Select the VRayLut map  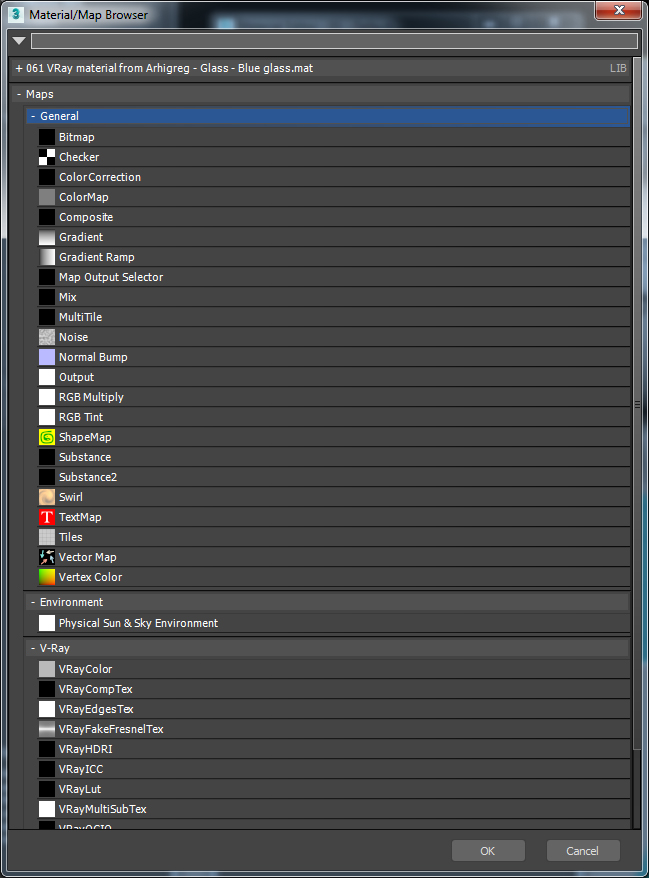coord(334,790)
